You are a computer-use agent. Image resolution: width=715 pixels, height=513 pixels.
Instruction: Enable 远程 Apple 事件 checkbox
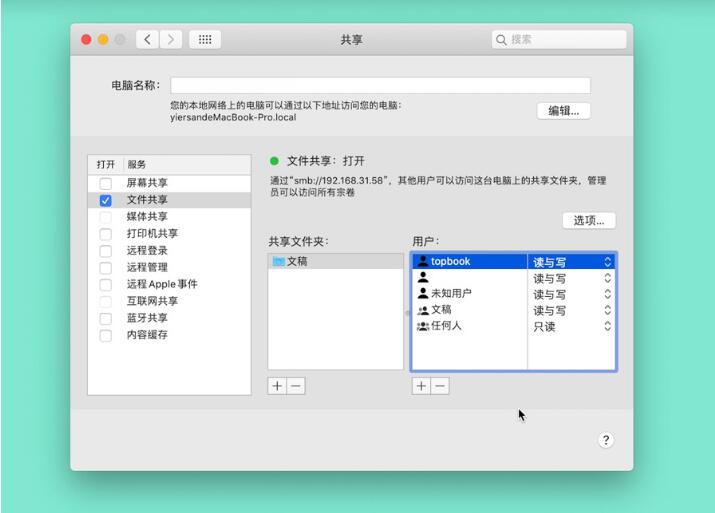point(105,285)
